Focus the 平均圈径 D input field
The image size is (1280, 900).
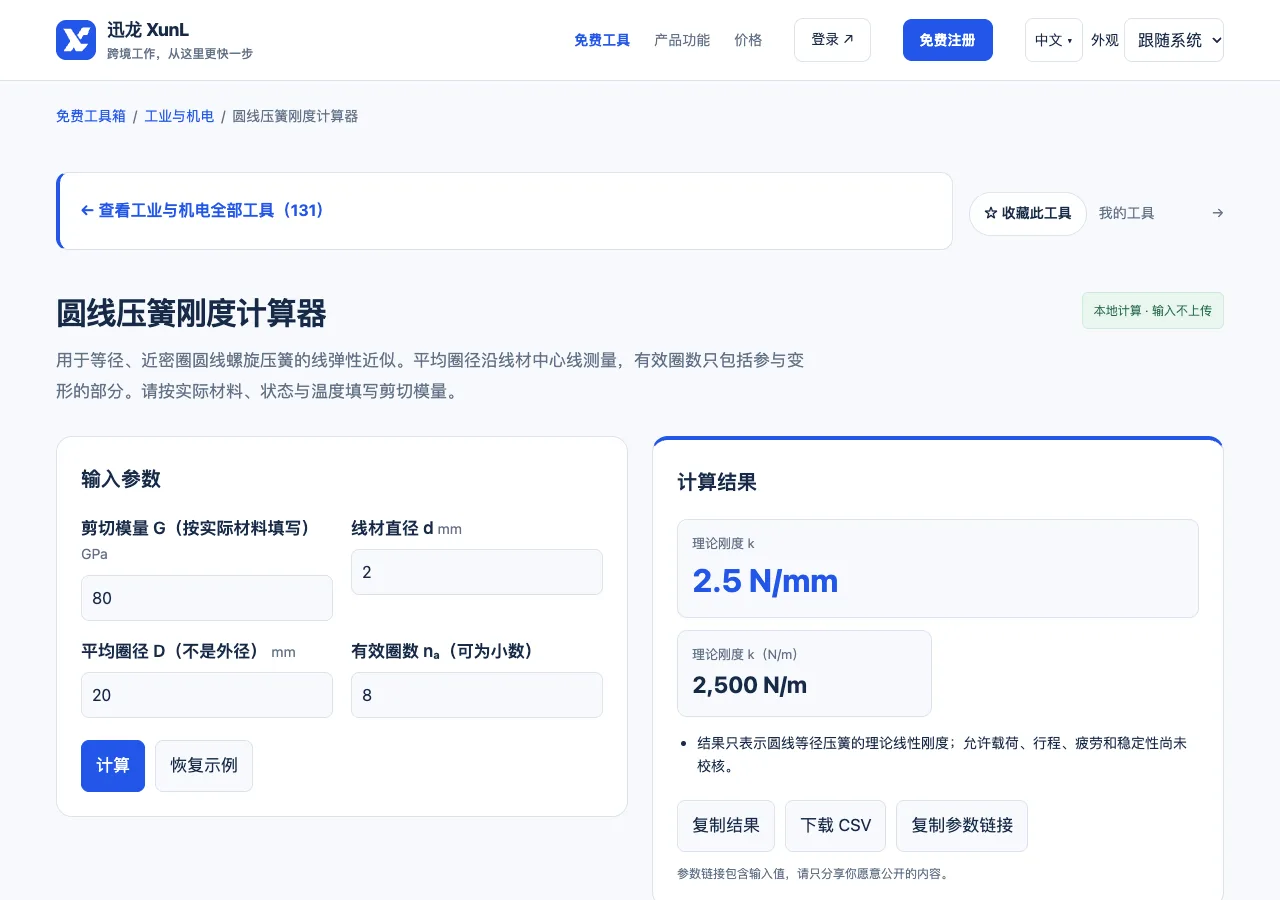207,695
